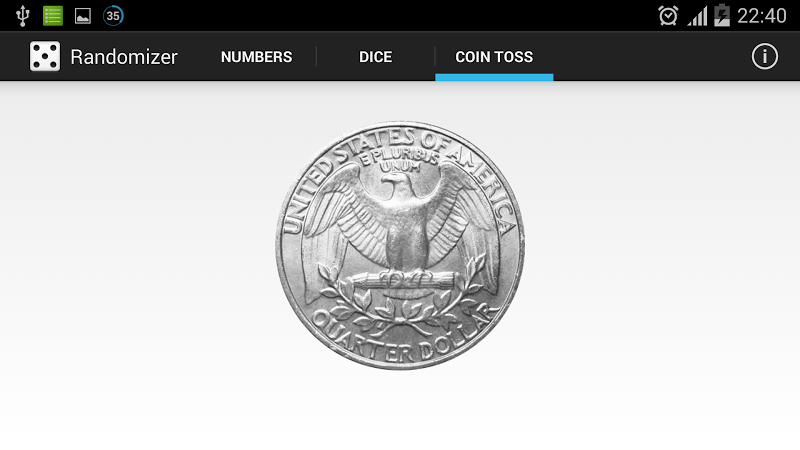Screen dimensions: 800x450
Task: Switch to the DICE tab
Action: coord(376,57)
